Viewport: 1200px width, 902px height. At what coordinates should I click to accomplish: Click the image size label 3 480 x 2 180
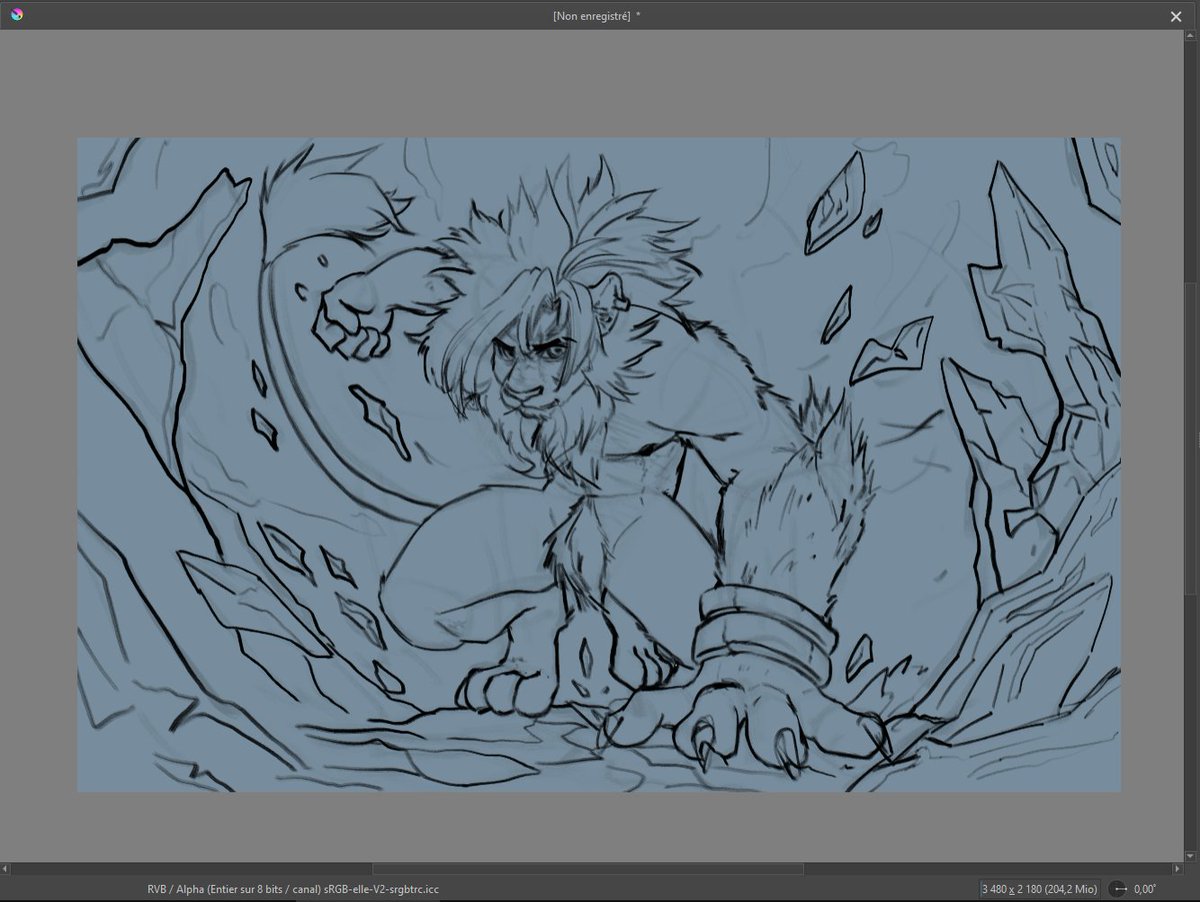(x=1039, y=888)
